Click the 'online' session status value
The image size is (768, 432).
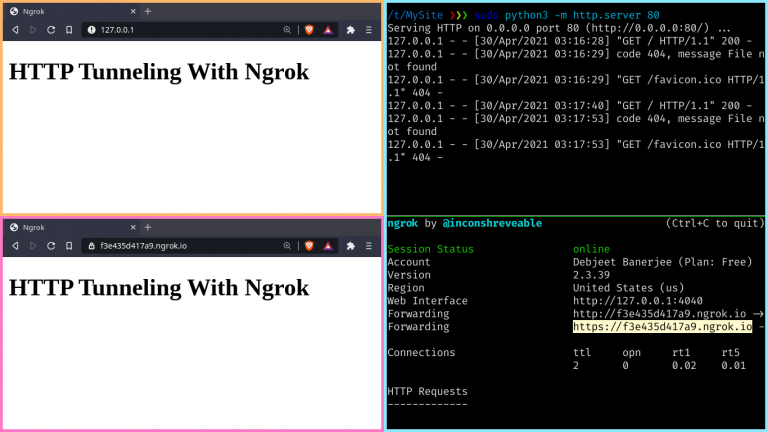(591, 249)
